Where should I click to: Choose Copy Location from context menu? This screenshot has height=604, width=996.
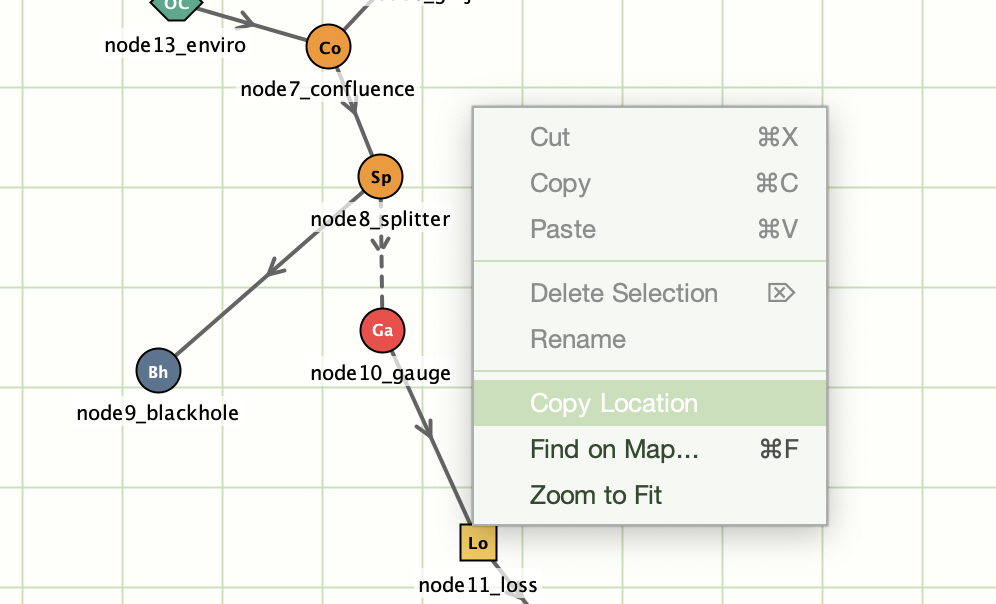[650, 403]
